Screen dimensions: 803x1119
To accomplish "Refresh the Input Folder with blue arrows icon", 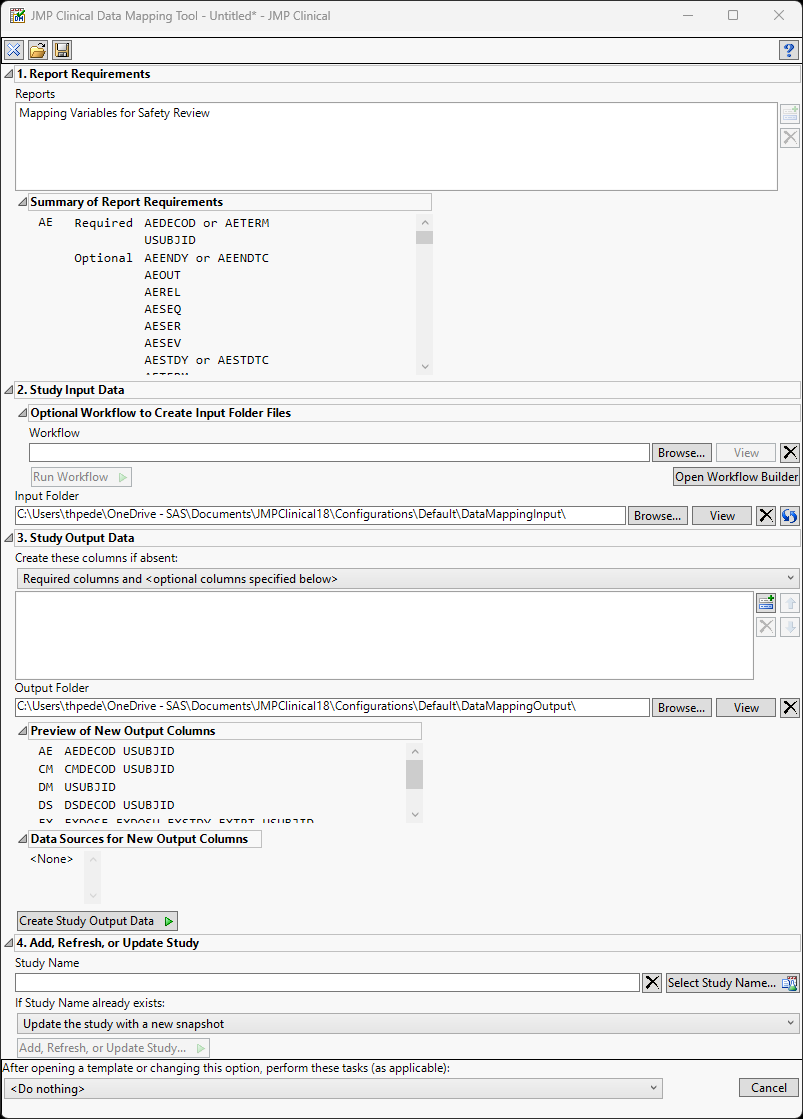I will 789,516.
